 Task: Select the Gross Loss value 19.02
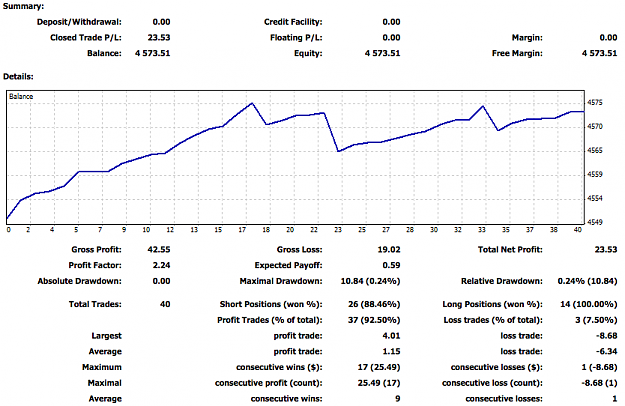(x=389, y=250)
